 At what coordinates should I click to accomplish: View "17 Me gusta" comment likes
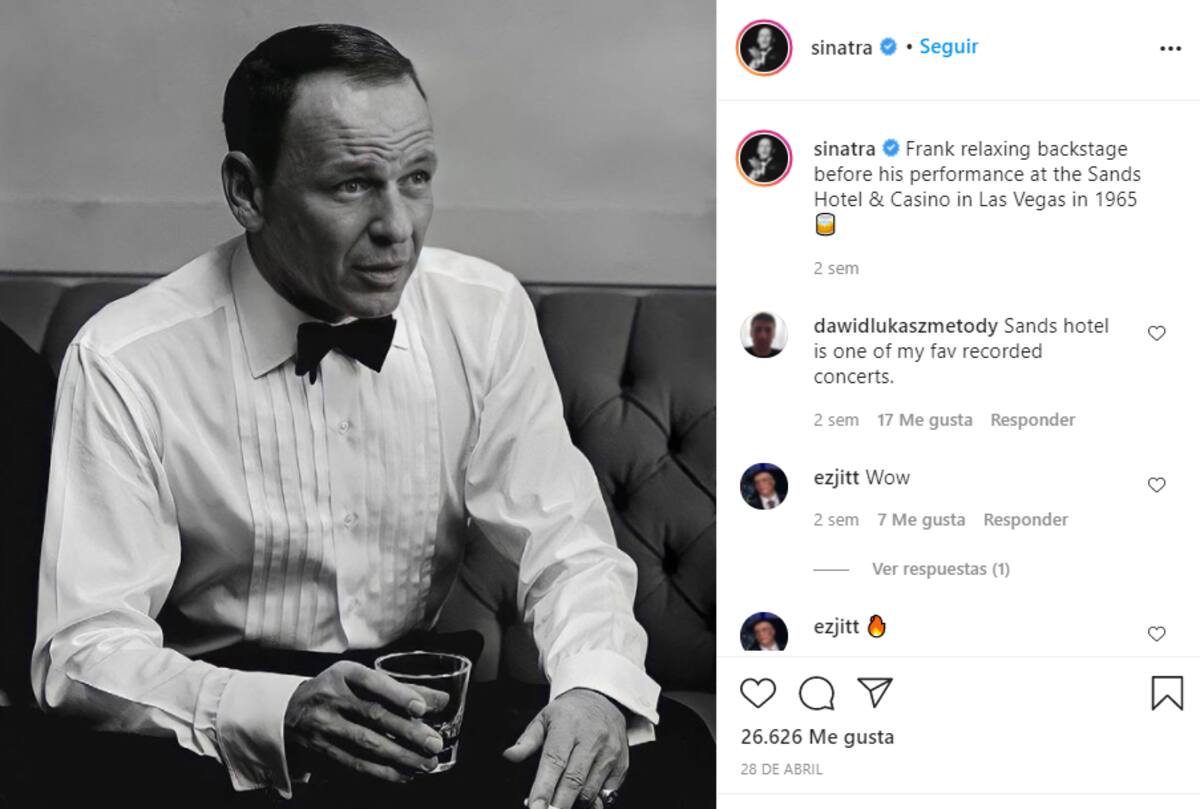[924, 420]
